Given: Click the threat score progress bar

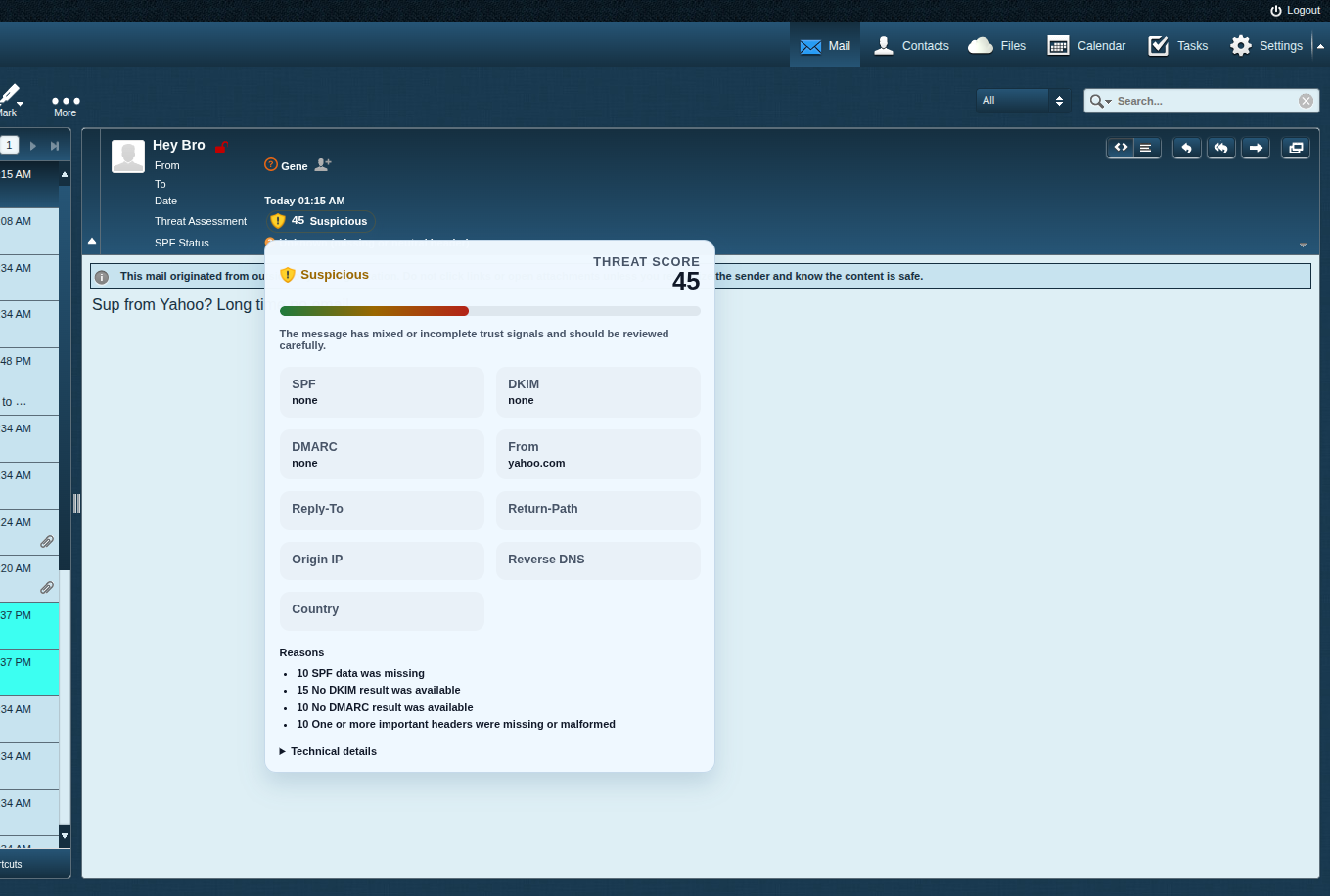Looking at the screenshot, I should [x=489, y=311].
